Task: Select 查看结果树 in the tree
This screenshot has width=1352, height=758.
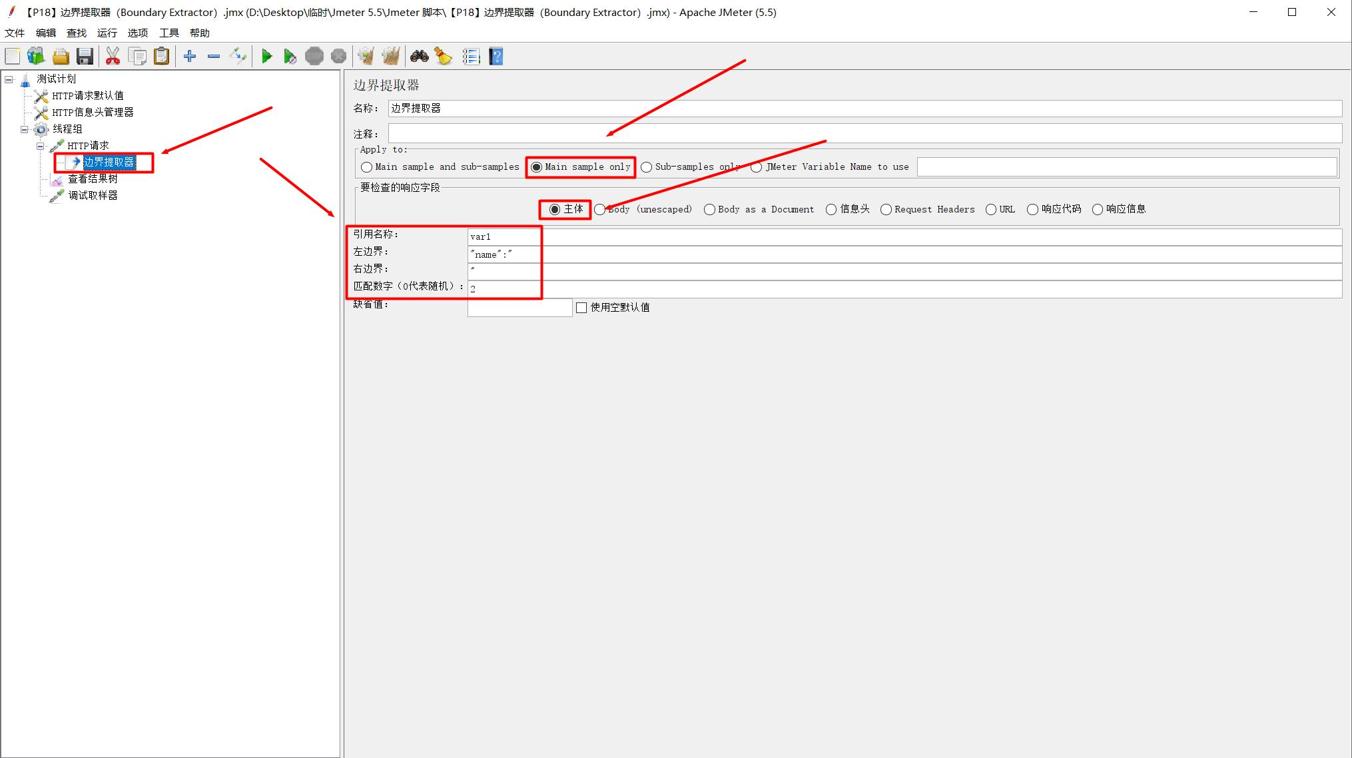Action: [x=92, y=179]
